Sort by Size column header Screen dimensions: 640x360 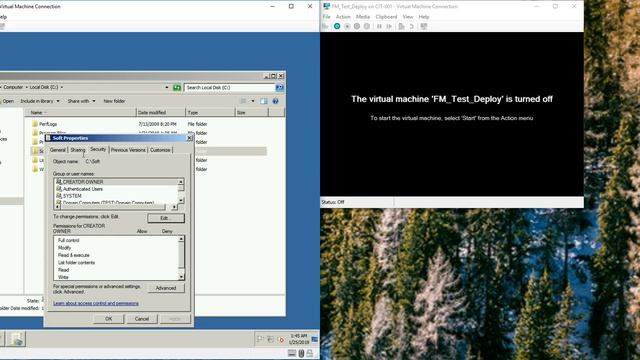point(252,112)
